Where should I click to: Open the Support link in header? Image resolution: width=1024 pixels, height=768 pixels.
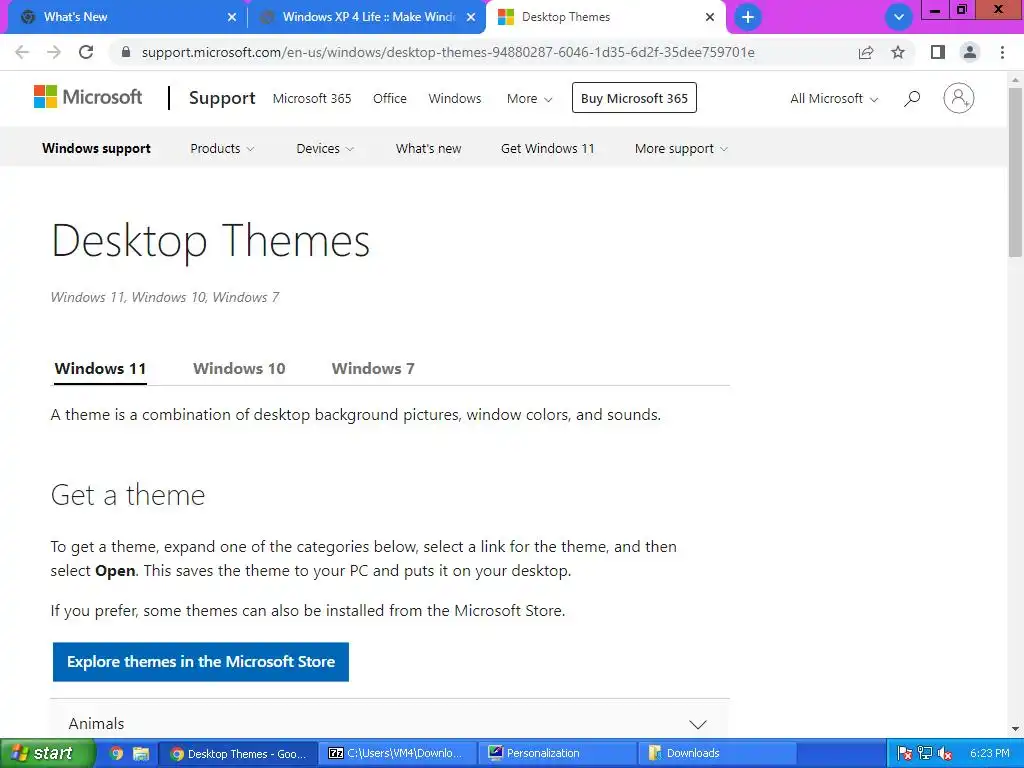point(222,98)
